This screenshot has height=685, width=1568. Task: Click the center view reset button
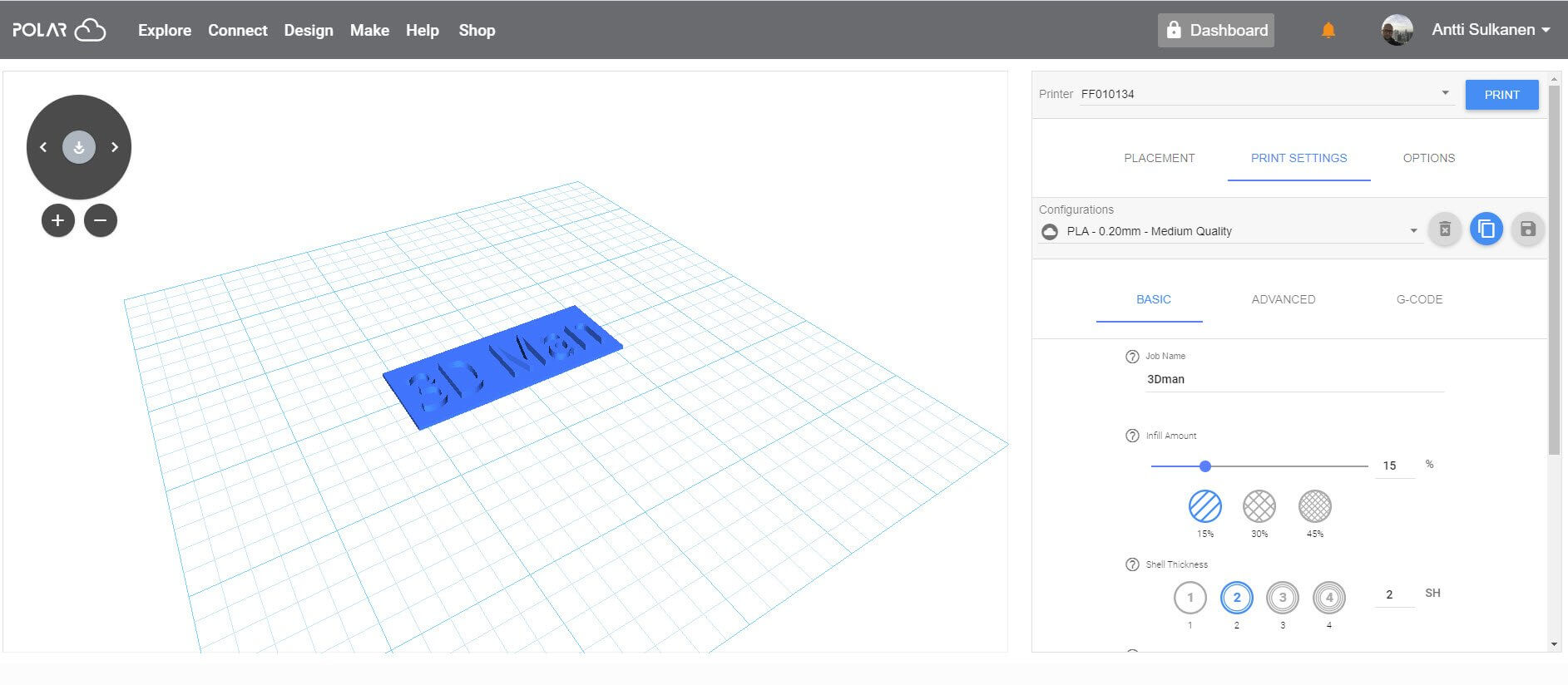click(x=79, y=147)
